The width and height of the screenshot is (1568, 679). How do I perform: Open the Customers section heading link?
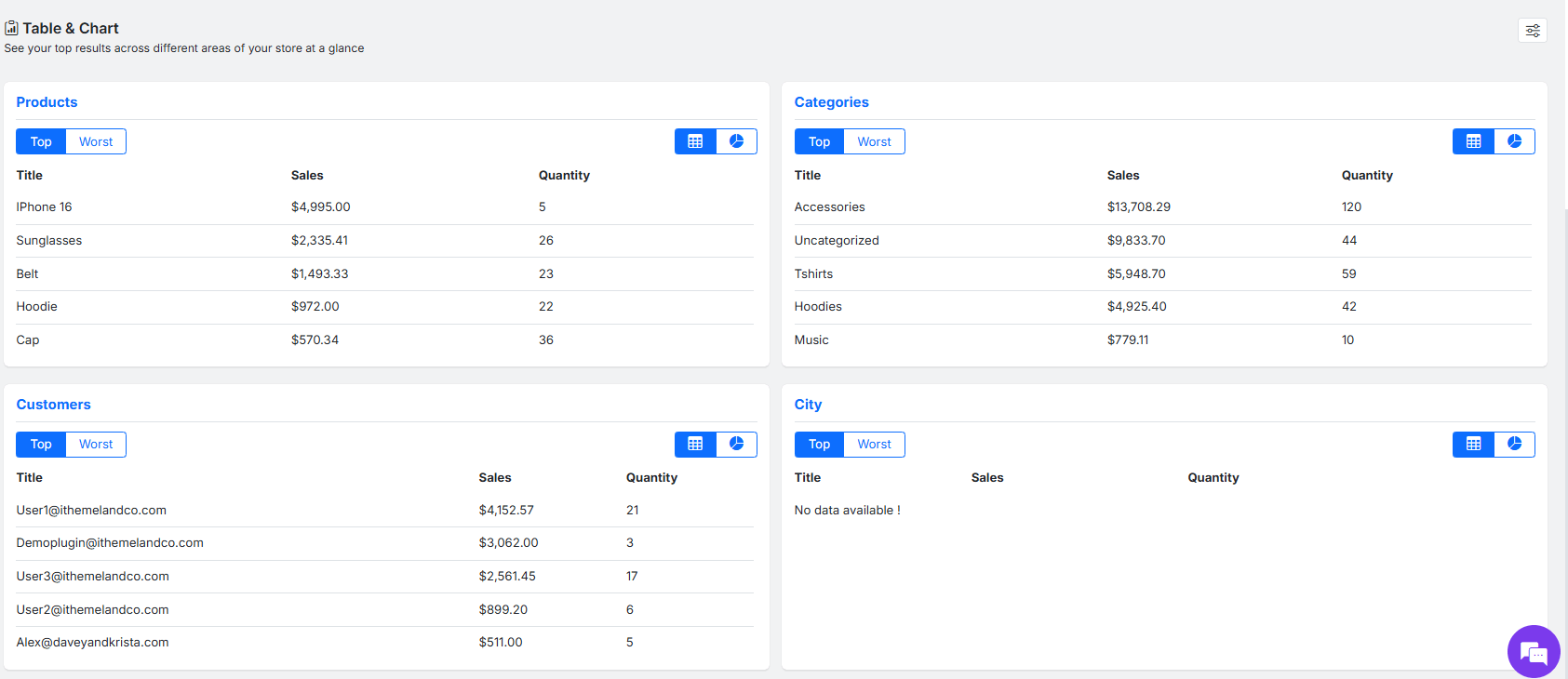tap(53, 405)
